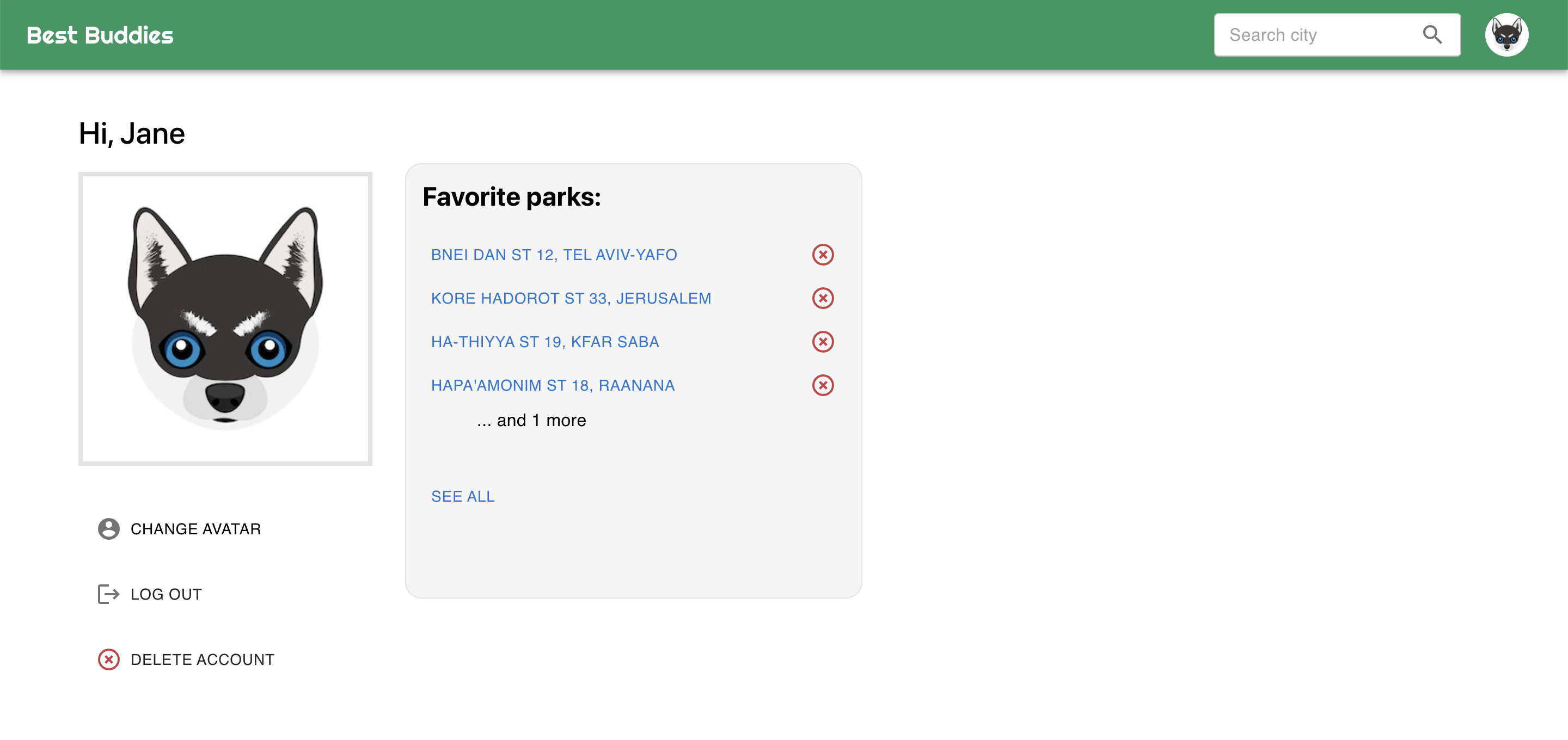Screen dimensions: 1568x740
Task: Click the search magnifier icon
Action: click(1434, 35)
